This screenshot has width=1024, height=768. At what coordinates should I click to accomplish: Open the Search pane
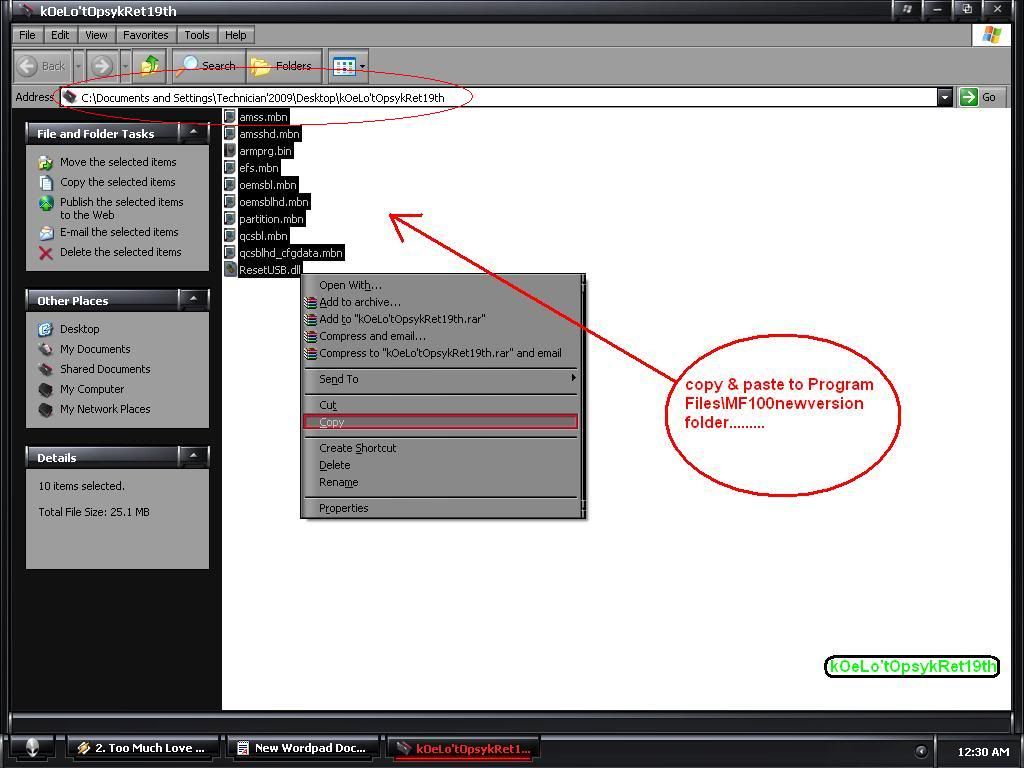[x=208, y=66]
